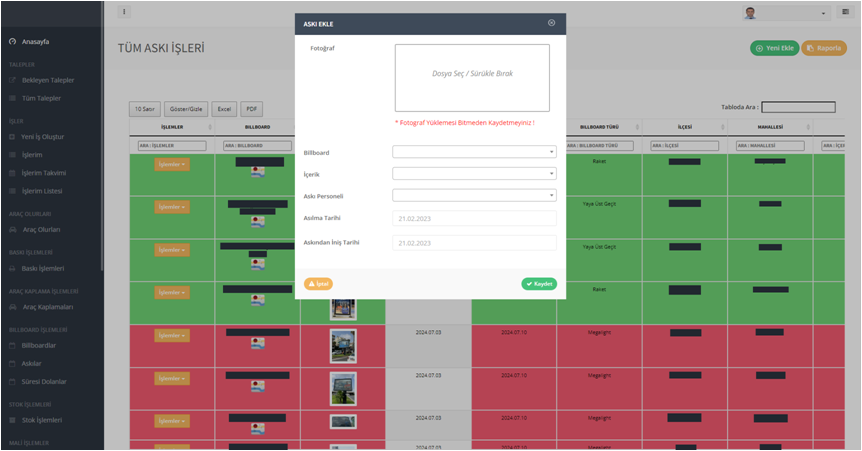This screenshot has height=451, width=862.
Task: Click the Anasayfa dashboard icon in sidebar
Action: click(x=12, y=41)
